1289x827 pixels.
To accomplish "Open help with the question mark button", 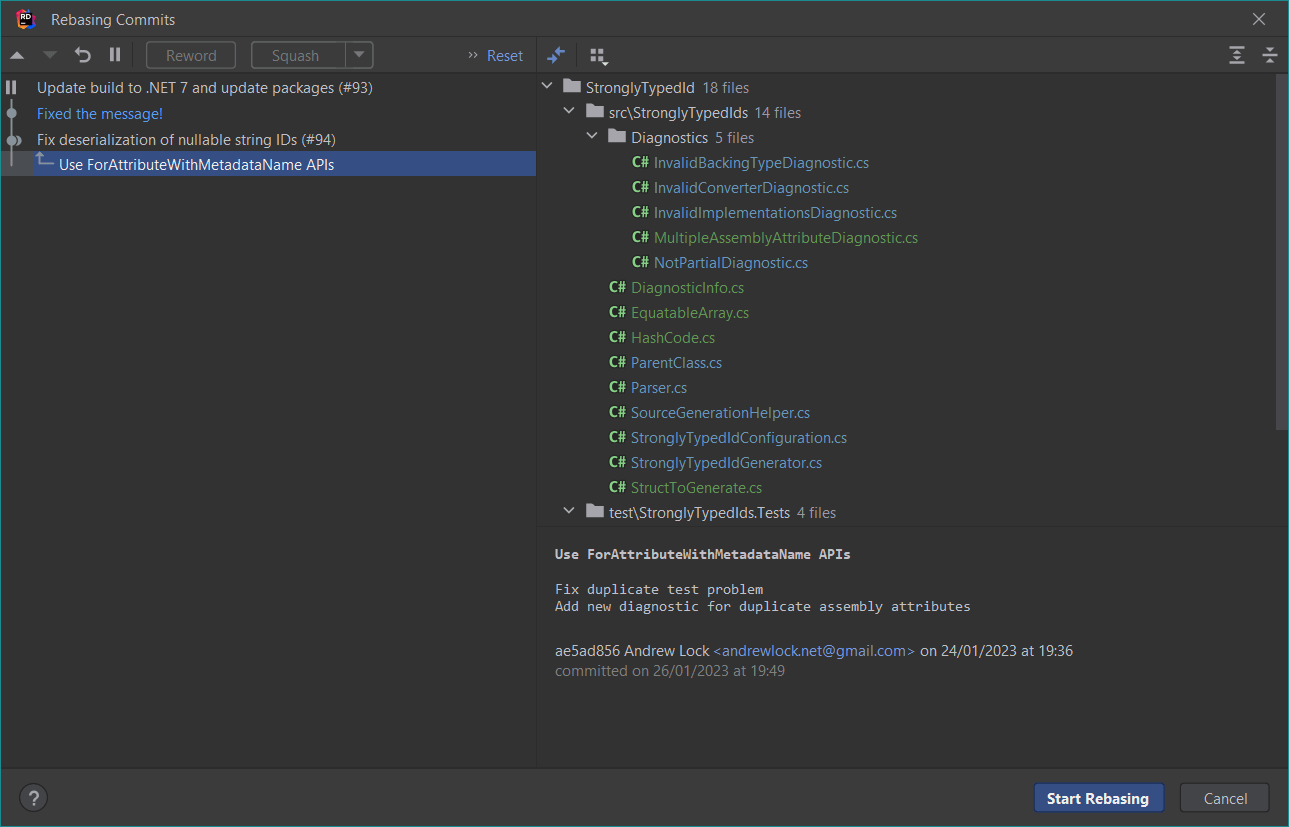I will tap(34, 798).
